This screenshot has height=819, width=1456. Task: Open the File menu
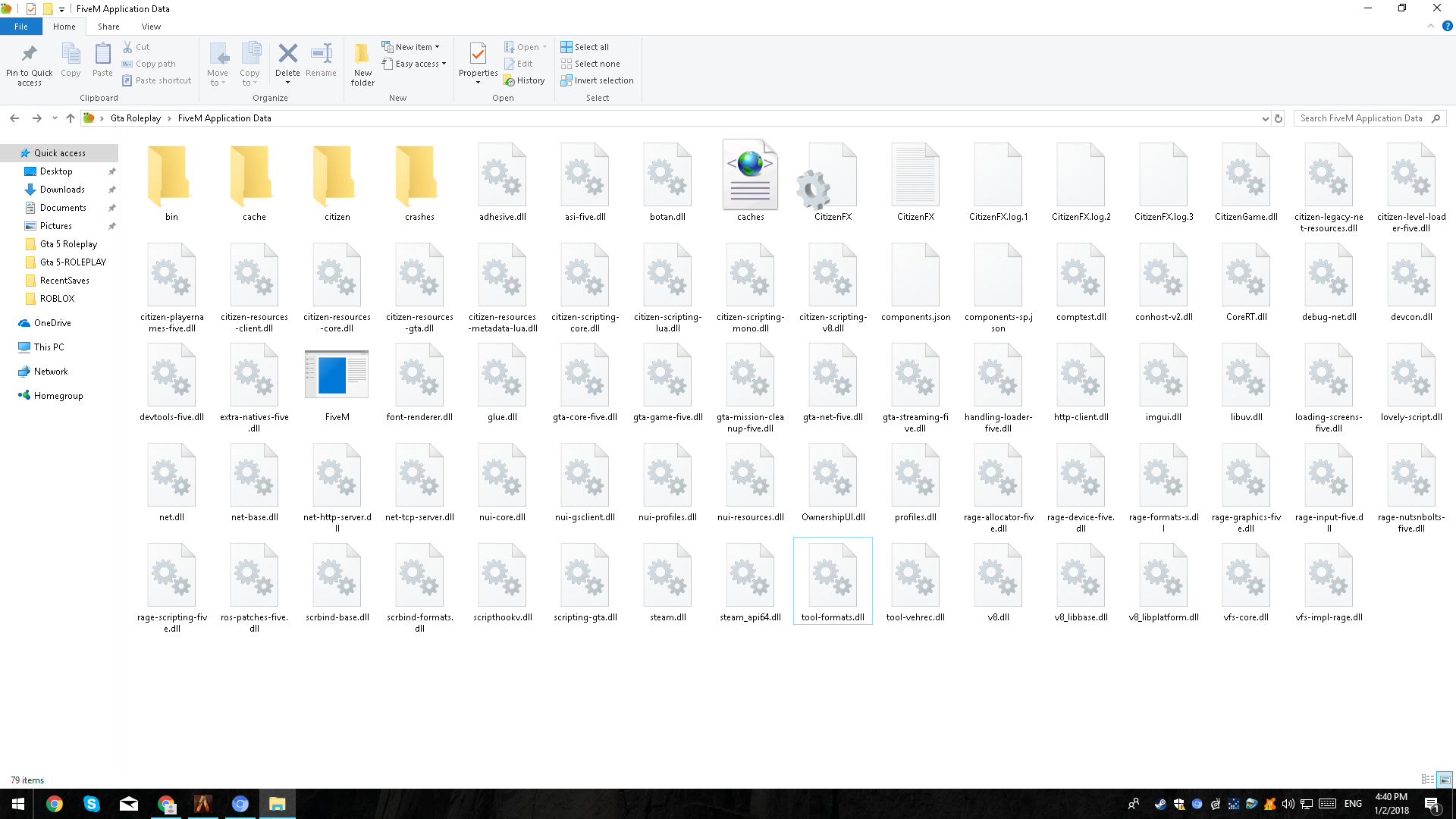point(21,27)
